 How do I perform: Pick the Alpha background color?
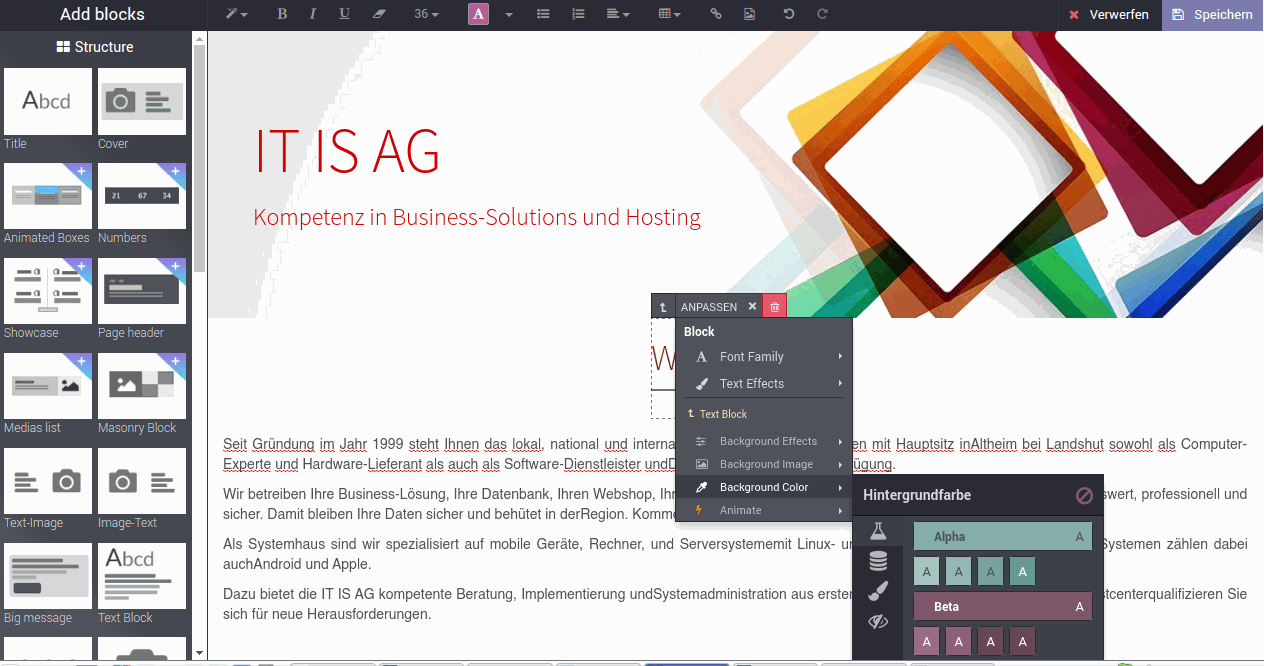tap(1003, 537)
